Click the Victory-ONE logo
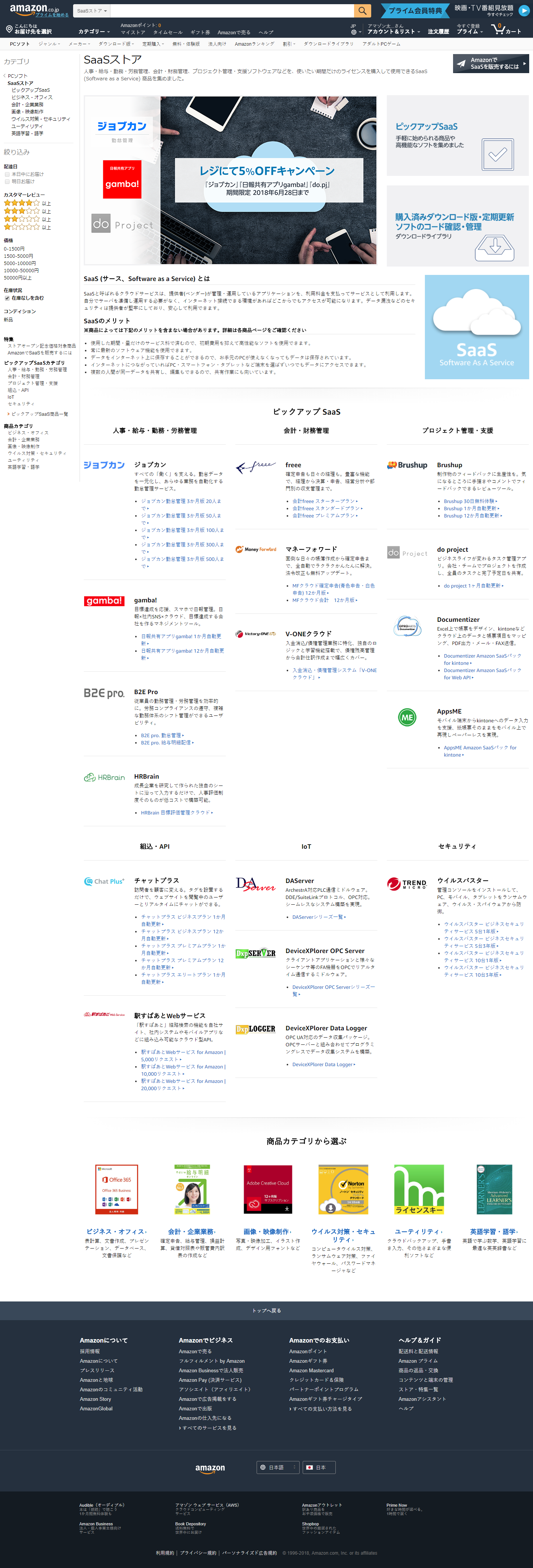Viewport: 533px width, 1568px height. click(x=255, y=634)
